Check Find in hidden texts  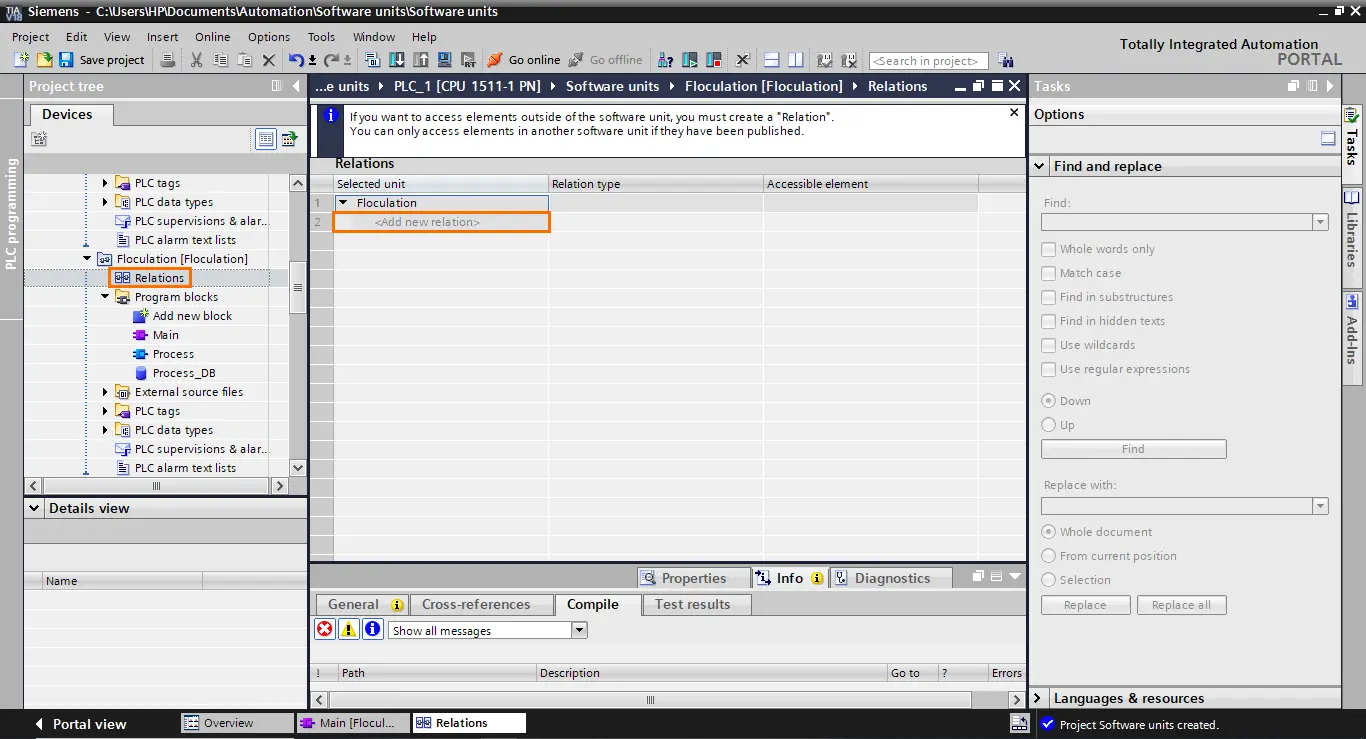(x=1049, y=321)
